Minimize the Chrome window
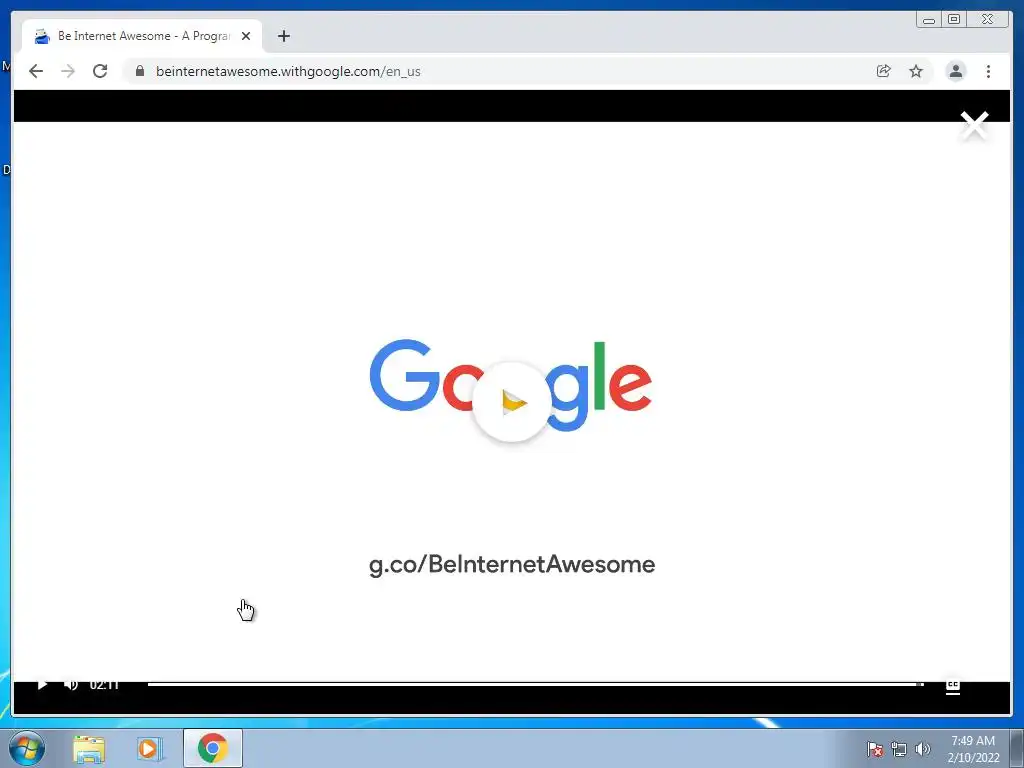 pos(929,20)
